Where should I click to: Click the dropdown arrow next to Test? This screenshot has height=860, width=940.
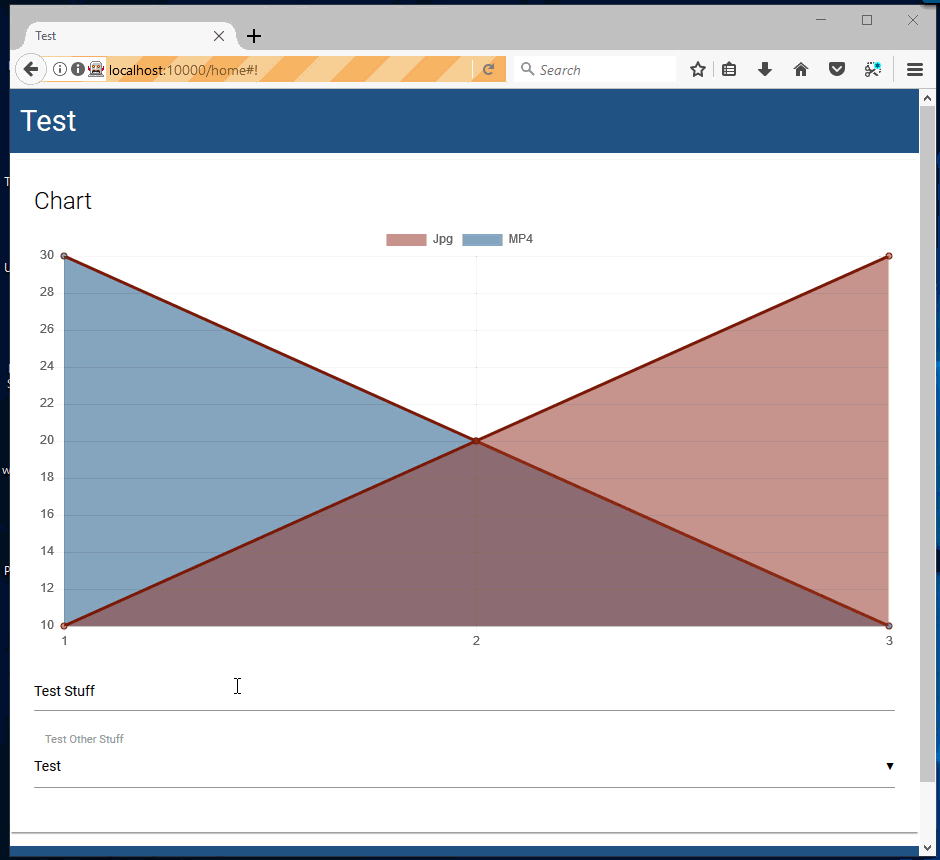point(888,766)
